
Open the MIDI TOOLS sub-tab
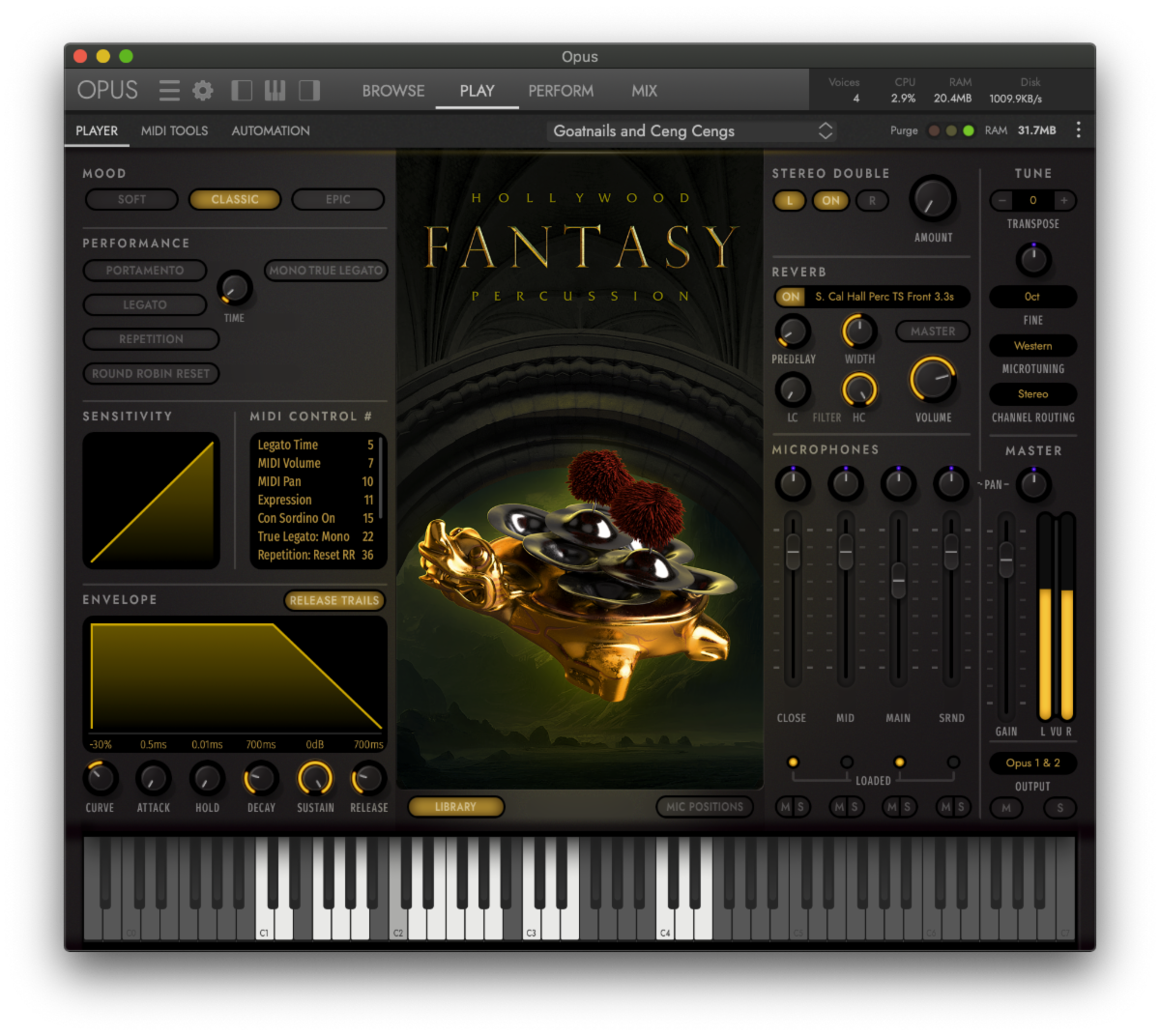[174, 130]
